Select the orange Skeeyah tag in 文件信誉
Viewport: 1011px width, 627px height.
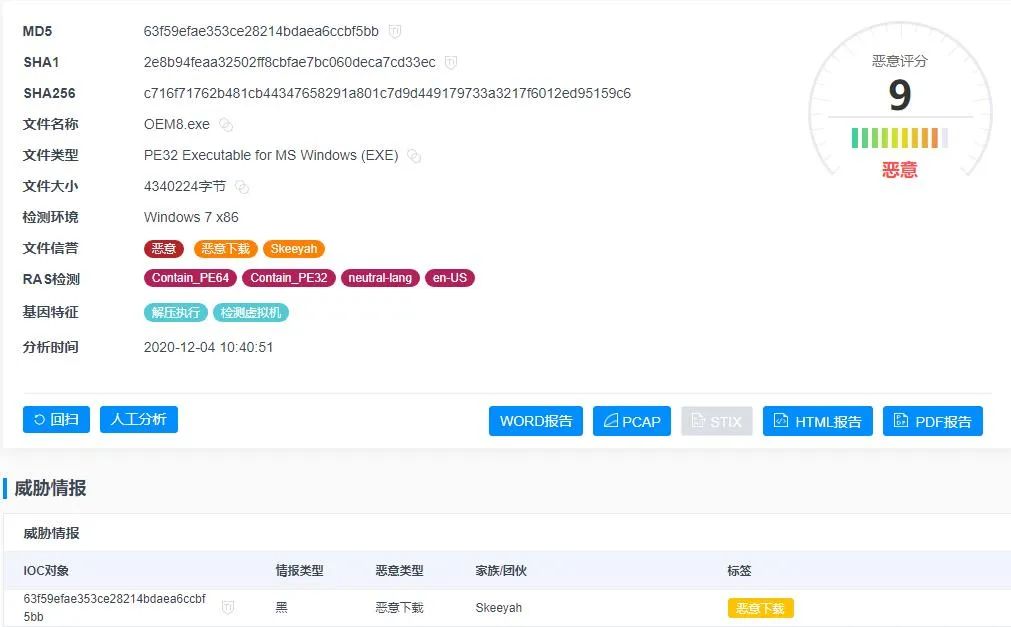pos(295,249)
